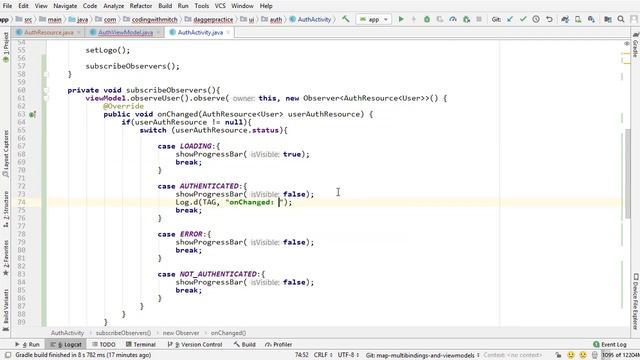Toggle the Favorites tool window

click(x=5, y=258)
